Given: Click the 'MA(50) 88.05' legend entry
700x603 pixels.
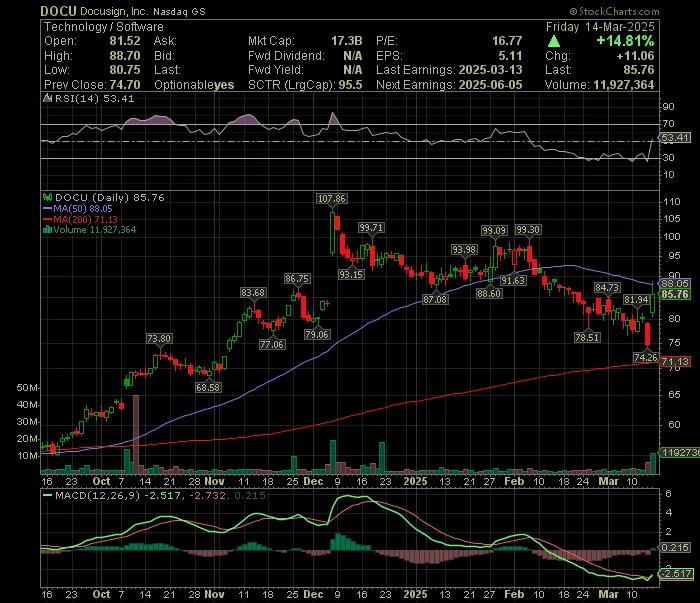Looking at the screenshot, I should (x=78, y=209).
